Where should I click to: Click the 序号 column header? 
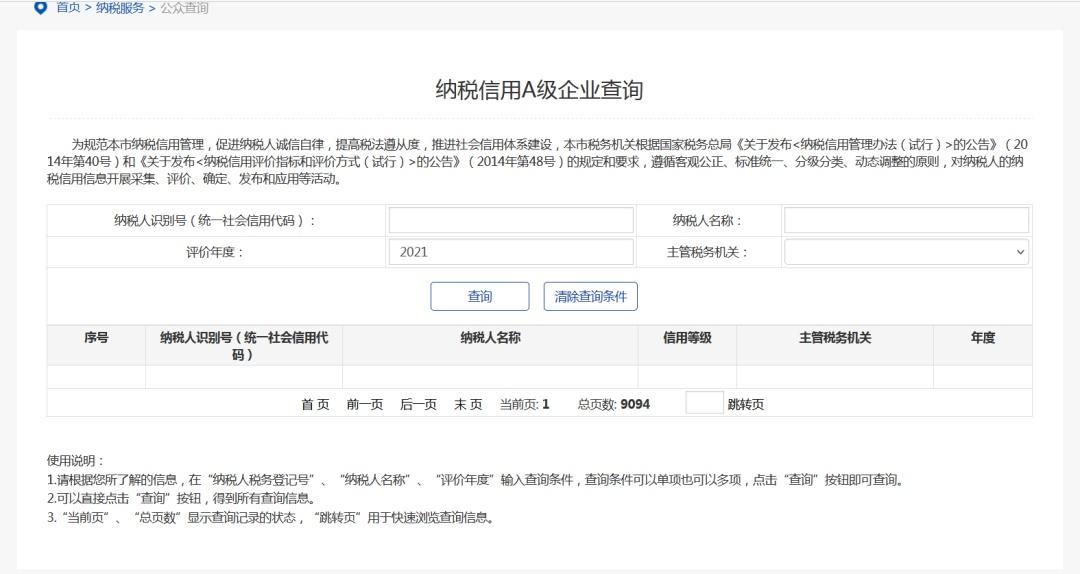pos(96,339)
